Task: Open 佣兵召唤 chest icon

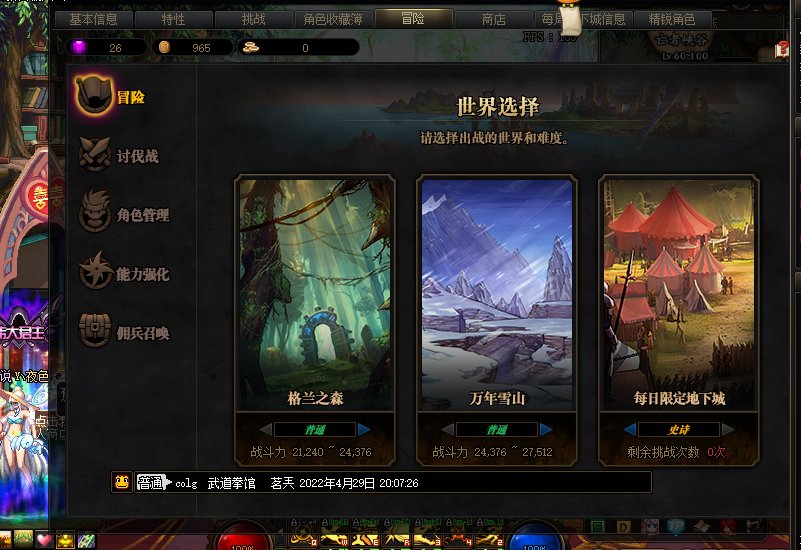Action: pyautogui.click(x=95, y=330)
